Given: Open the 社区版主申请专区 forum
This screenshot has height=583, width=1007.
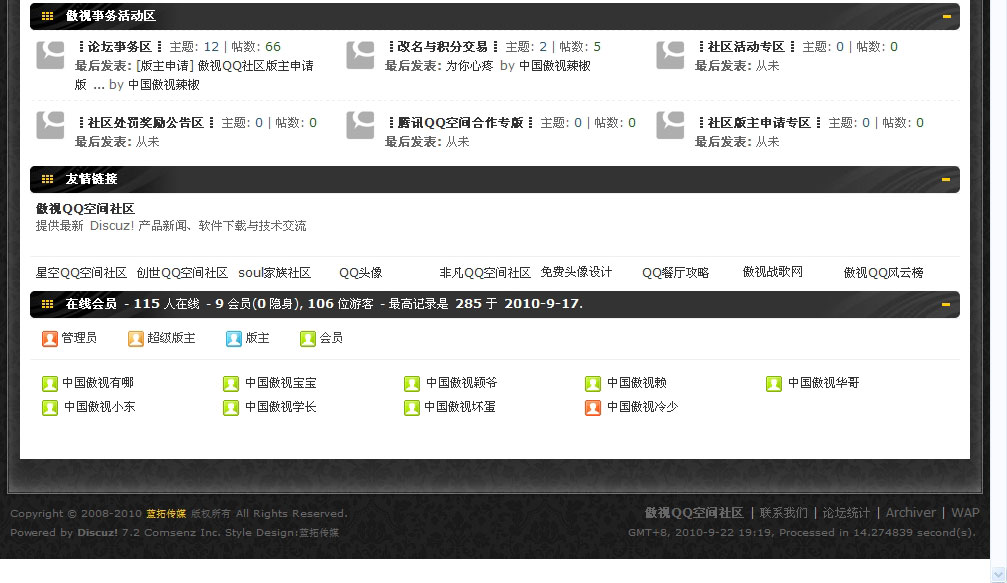Looking at the screenshot, I should (x=759, y=123).
